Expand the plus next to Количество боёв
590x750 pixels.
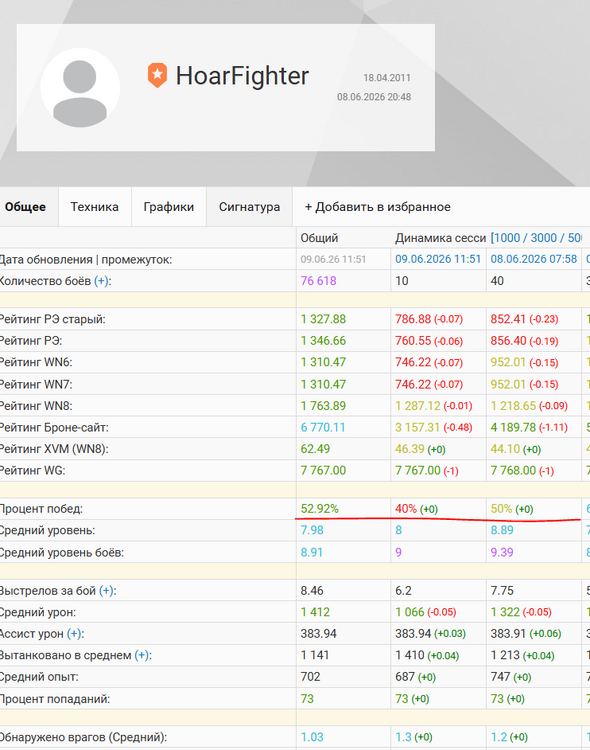coord(101,281)
